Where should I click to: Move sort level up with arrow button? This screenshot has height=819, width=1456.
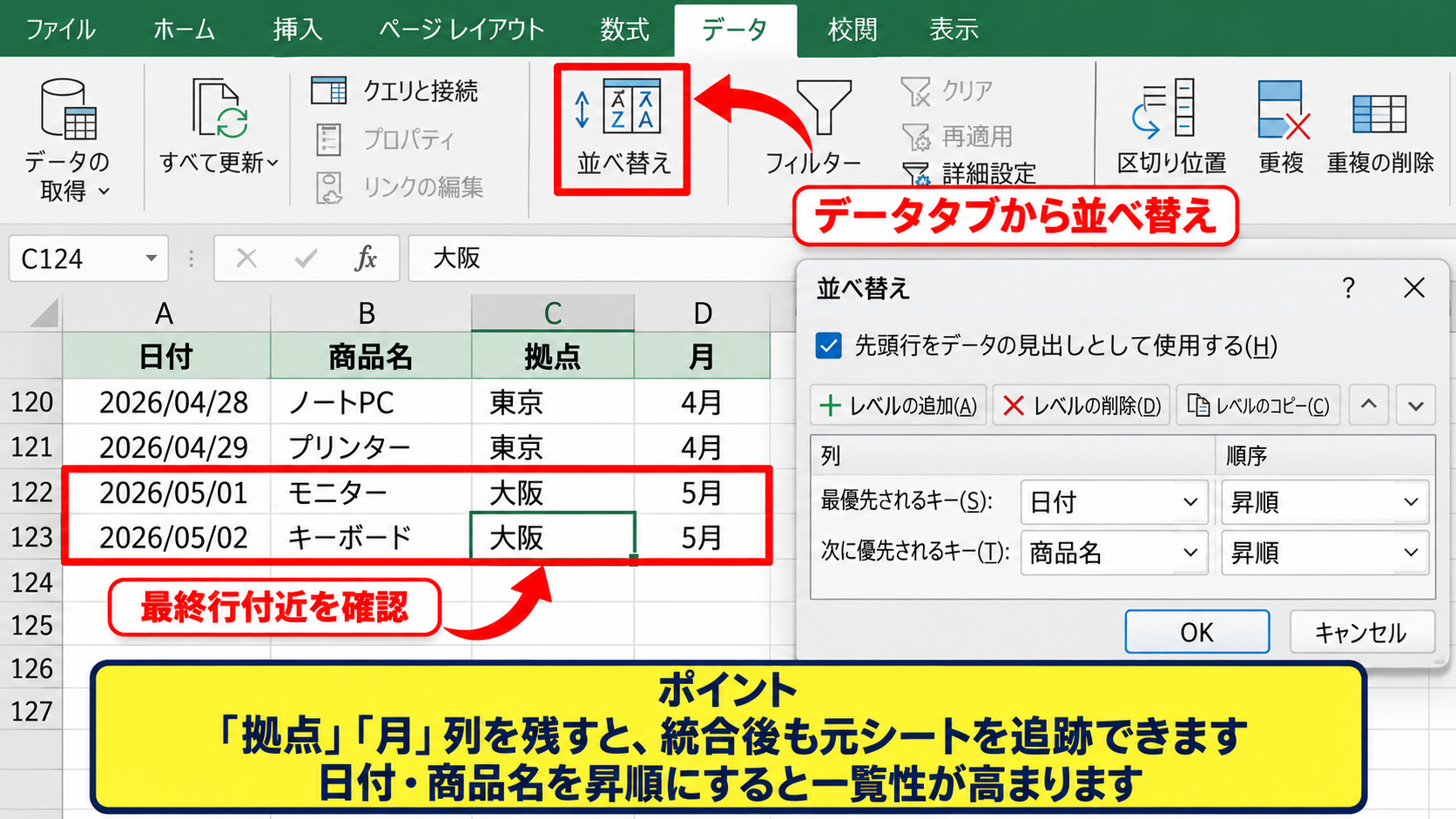[1369, 405]
